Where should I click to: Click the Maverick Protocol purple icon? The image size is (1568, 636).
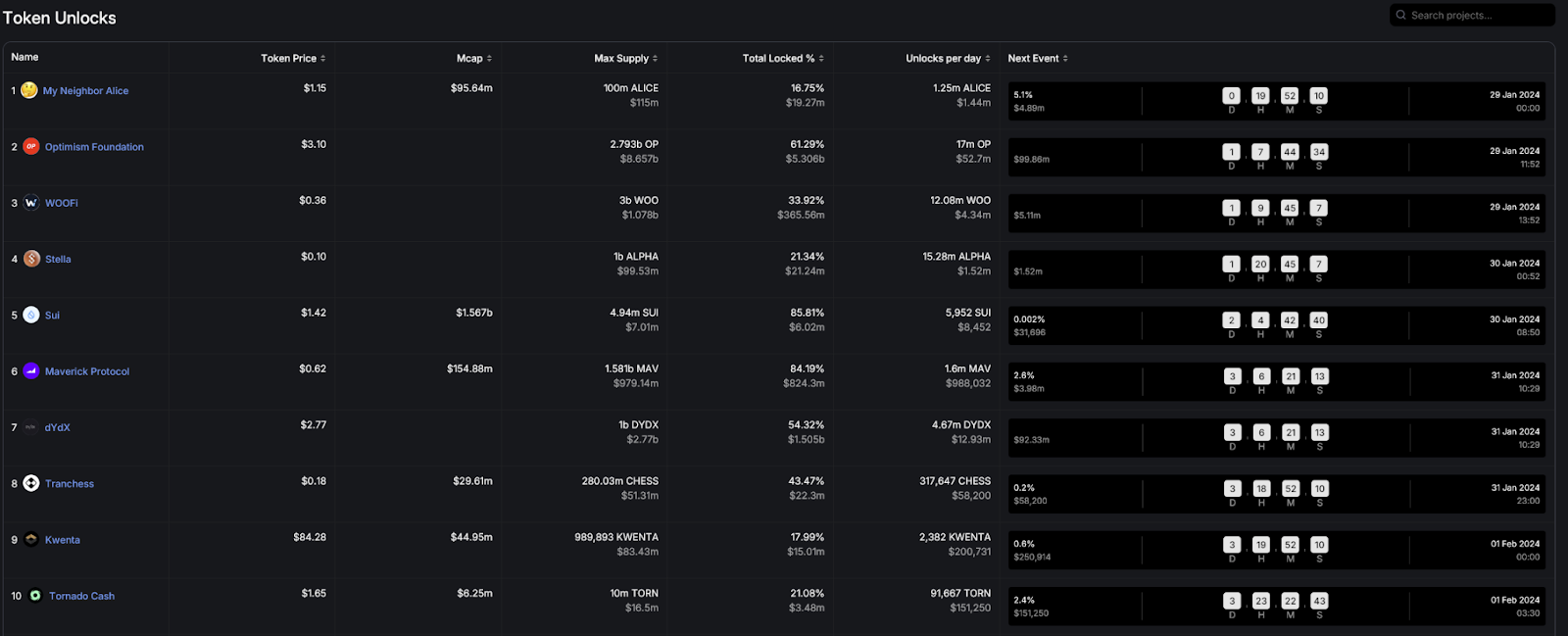[x=31, y=371]
